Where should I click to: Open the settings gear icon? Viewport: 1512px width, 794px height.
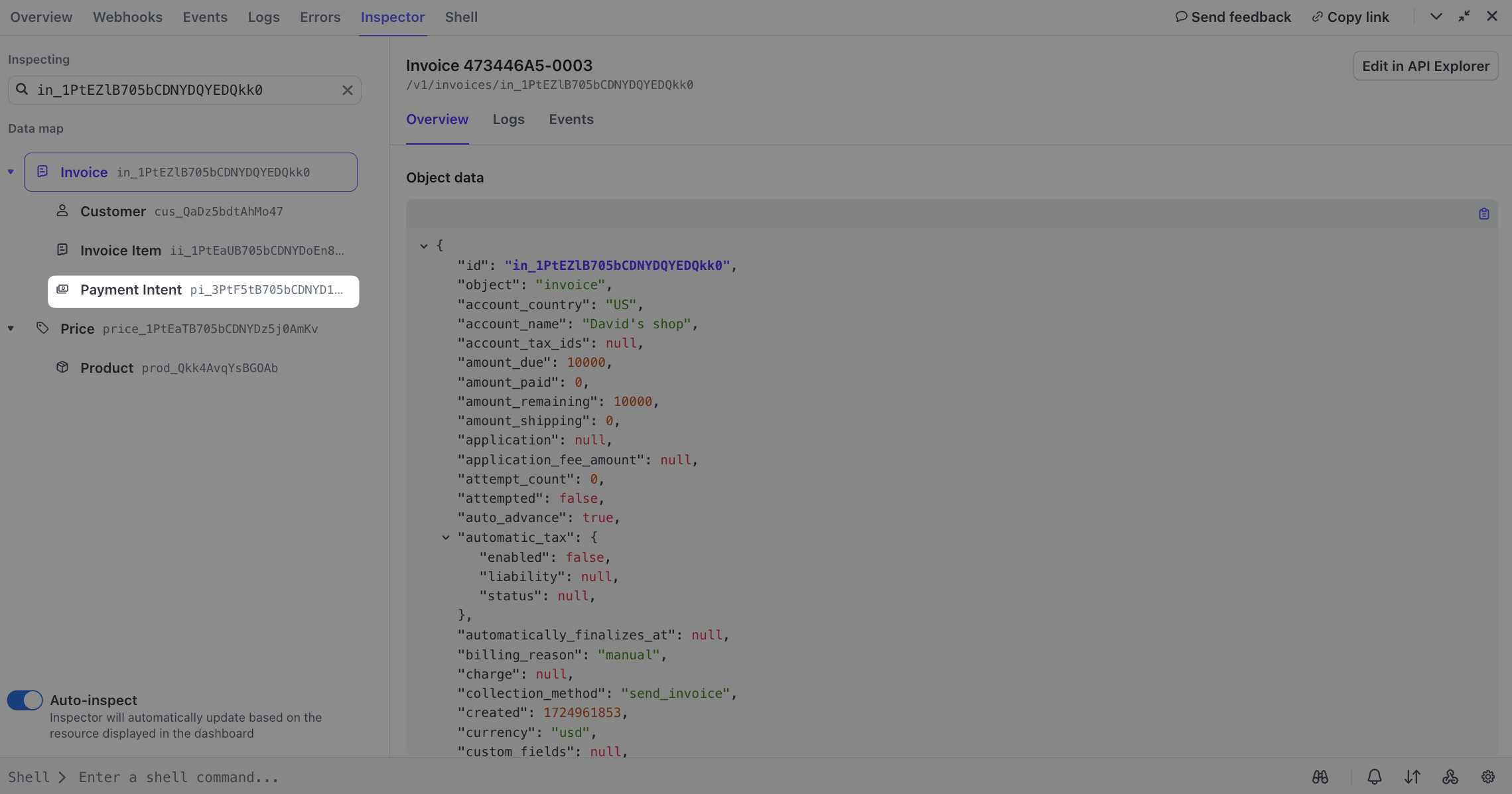click(x=1488, y=777)
